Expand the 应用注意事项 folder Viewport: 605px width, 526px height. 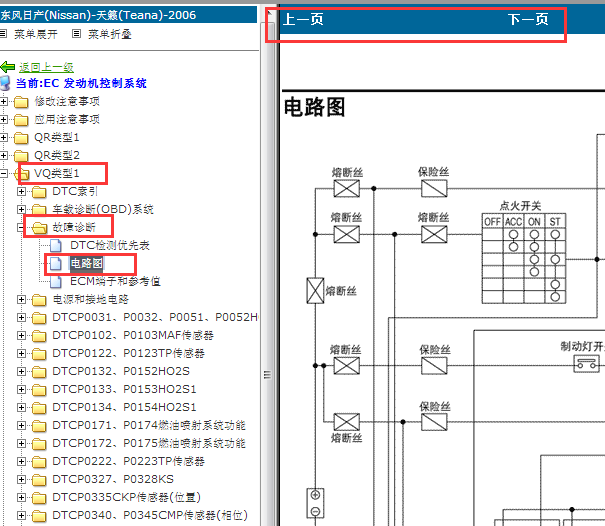pyautogui.click(x=3, y=119)
